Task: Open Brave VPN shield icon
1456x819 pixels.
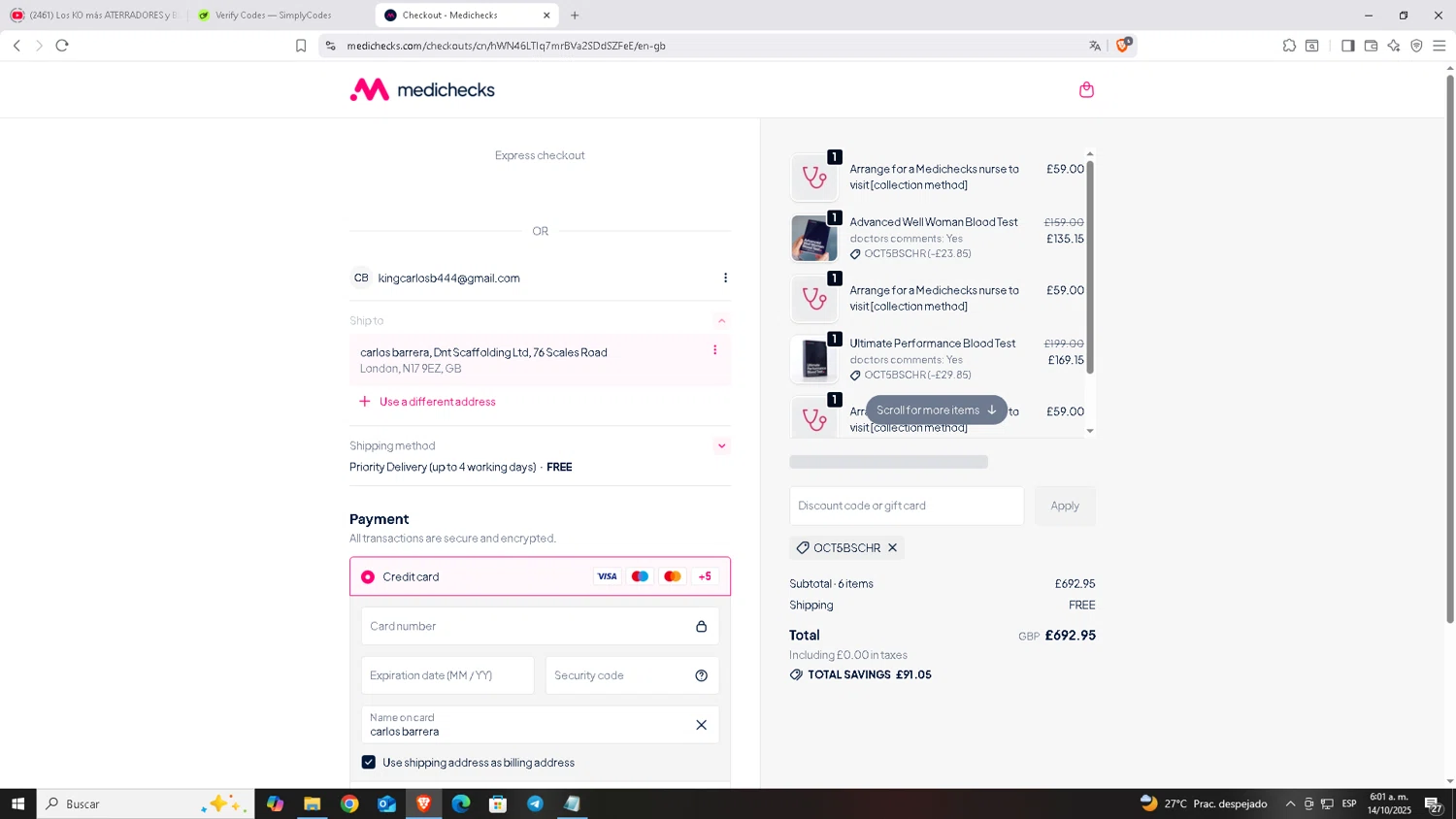Action: tap(1416, 46)
